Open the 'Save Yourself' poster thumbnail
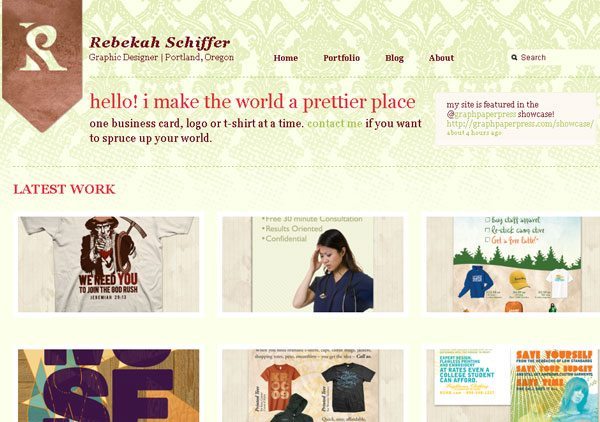 tap(513, 386)
